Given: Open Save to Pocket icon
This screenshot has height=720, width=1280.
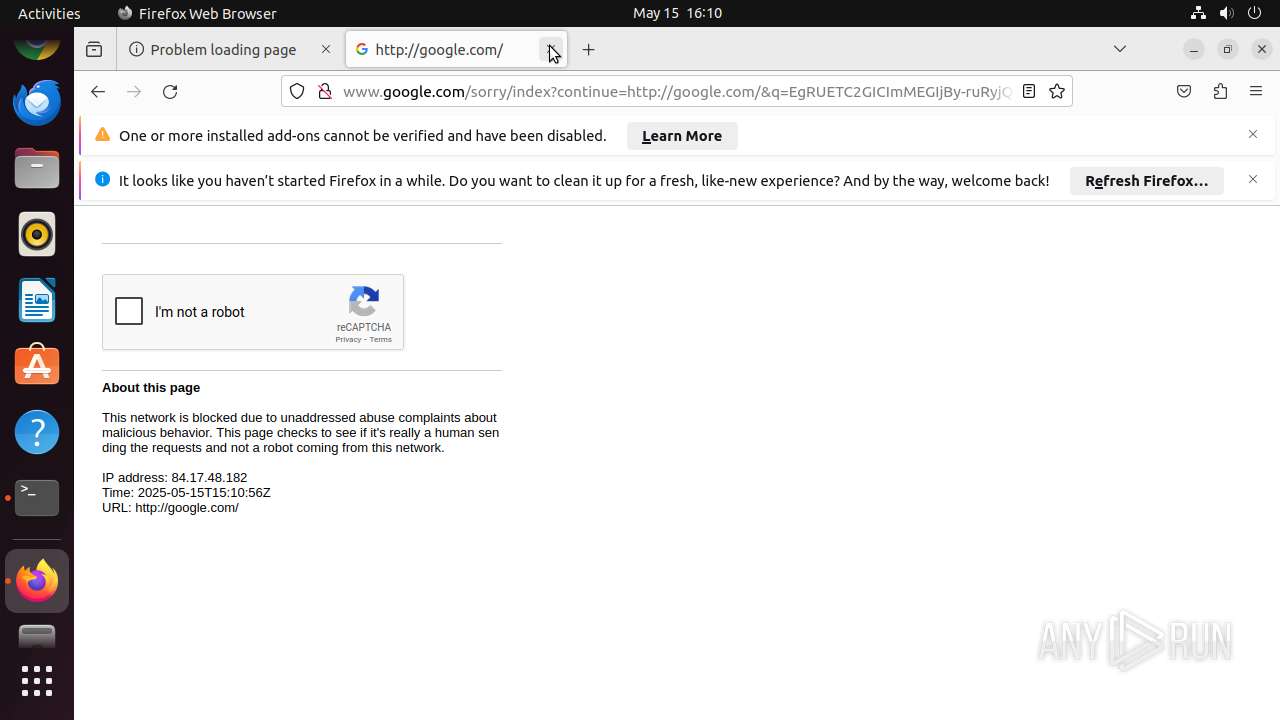Looking at the screenshot, I should (1184, 91).
